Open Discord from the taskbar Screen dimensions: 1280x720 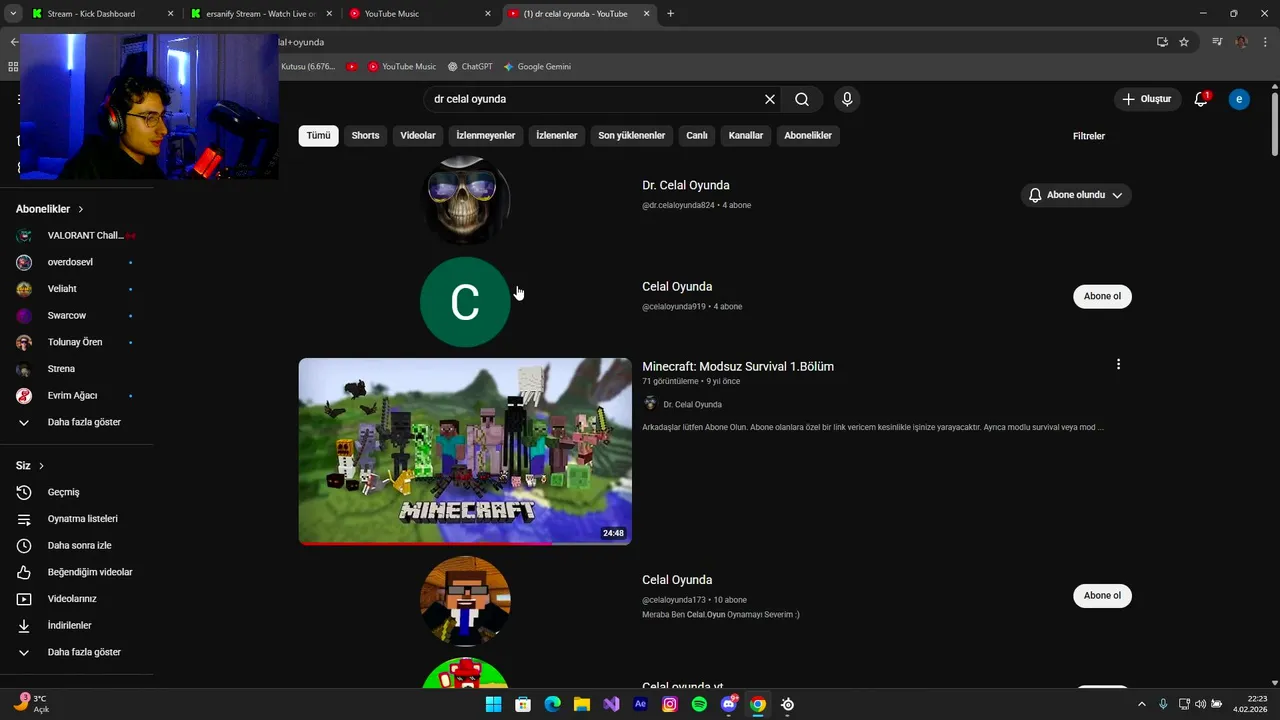click(729, 704)
